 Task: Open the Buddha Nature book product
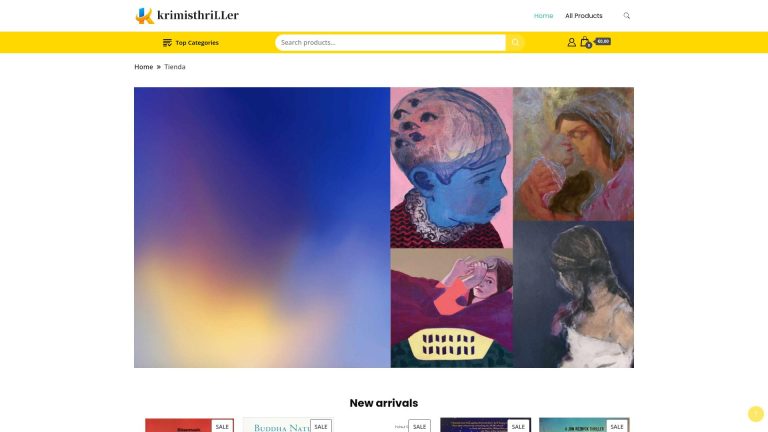288,425
